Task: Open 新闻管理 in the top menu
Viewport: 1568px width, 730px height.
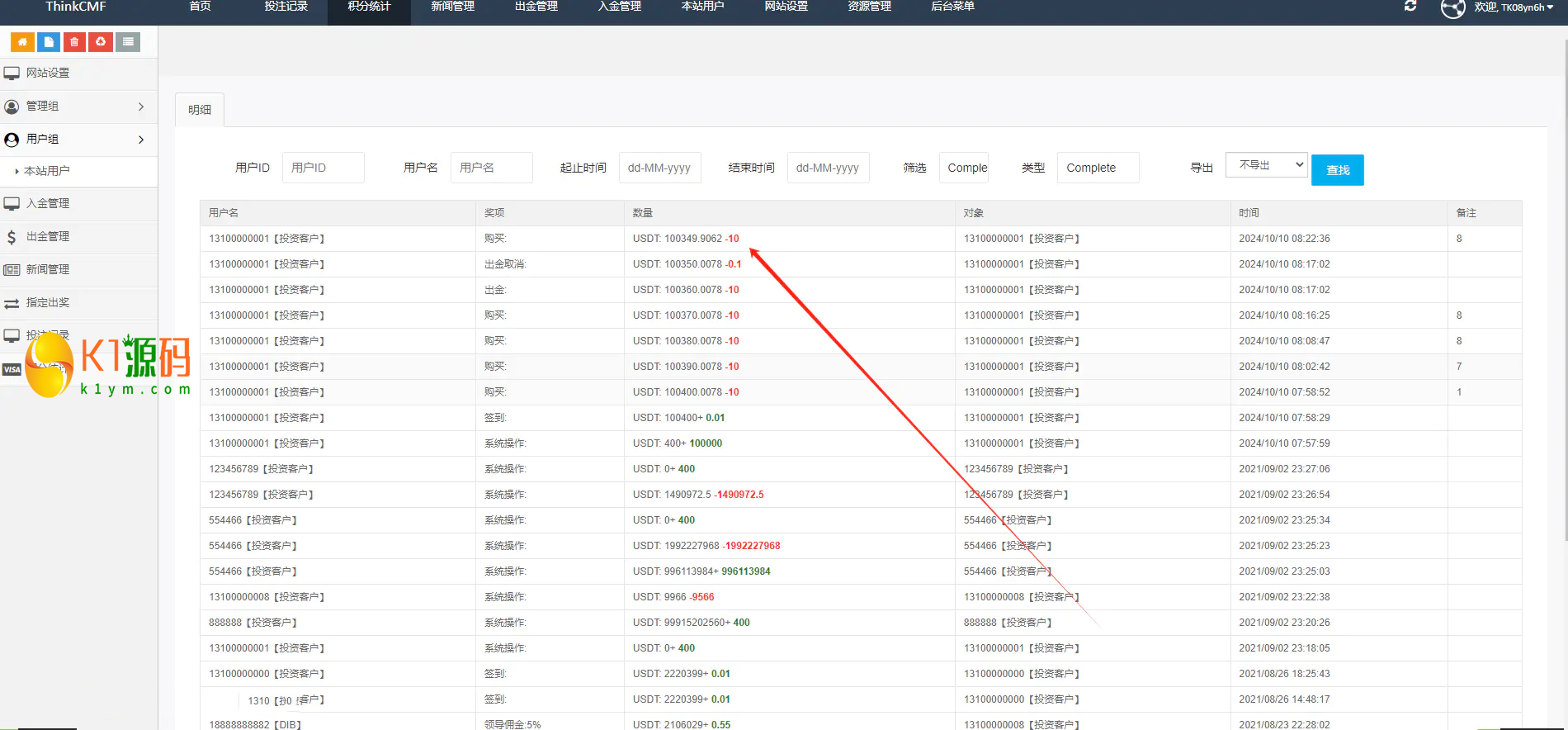Action: 452,7
